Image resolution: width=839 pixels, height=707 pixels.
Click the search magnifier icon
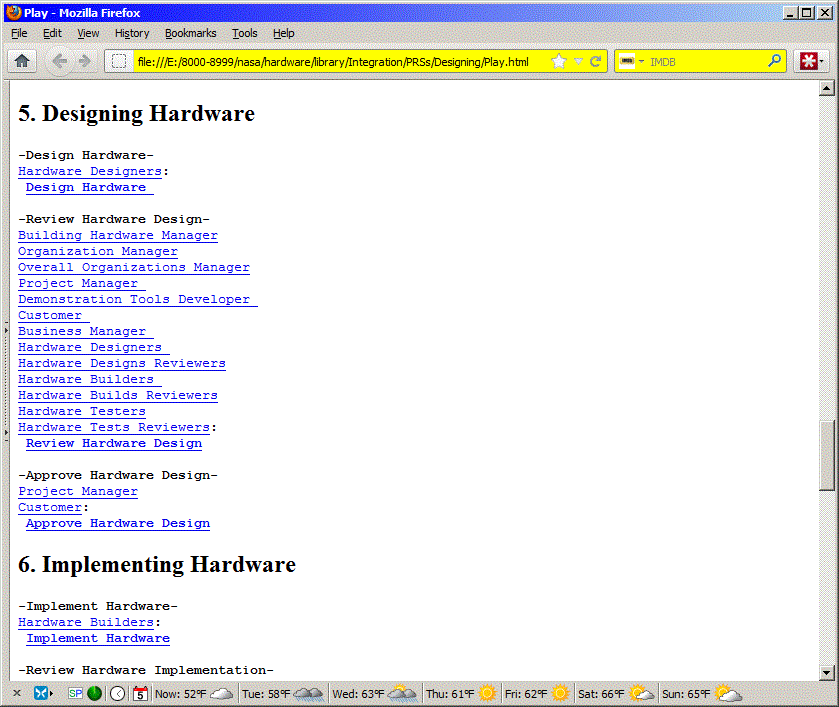click(x=774, y=61)
